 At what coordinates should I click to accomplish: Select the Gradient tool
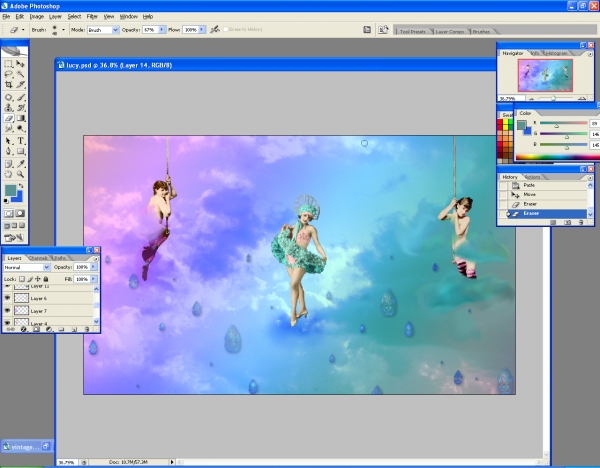coord(21,118)
